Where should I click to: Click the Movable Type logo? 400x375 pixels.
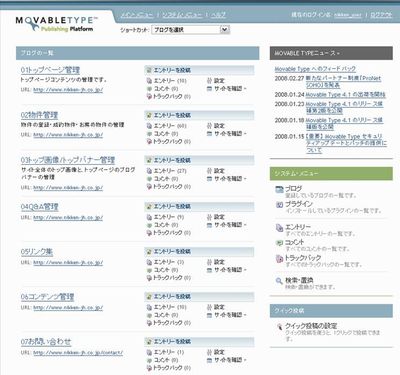pyautogui.click(x=56, y=24)
